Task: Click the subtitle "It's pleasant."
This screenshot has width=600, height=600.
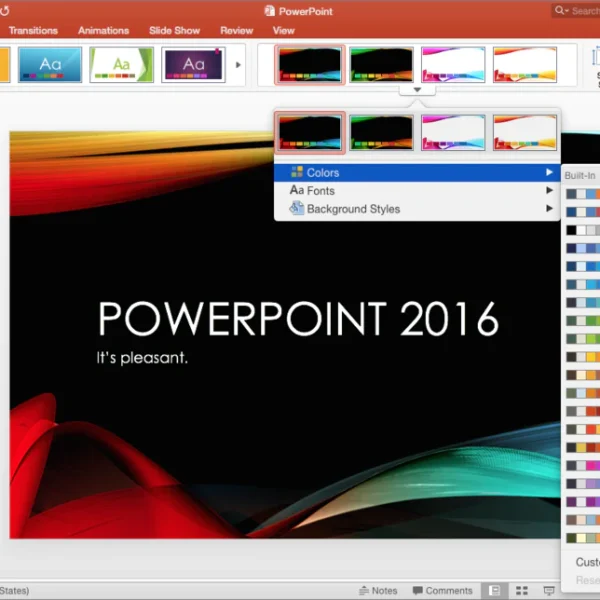Action: pyautogui.click(x=142, y=358)
